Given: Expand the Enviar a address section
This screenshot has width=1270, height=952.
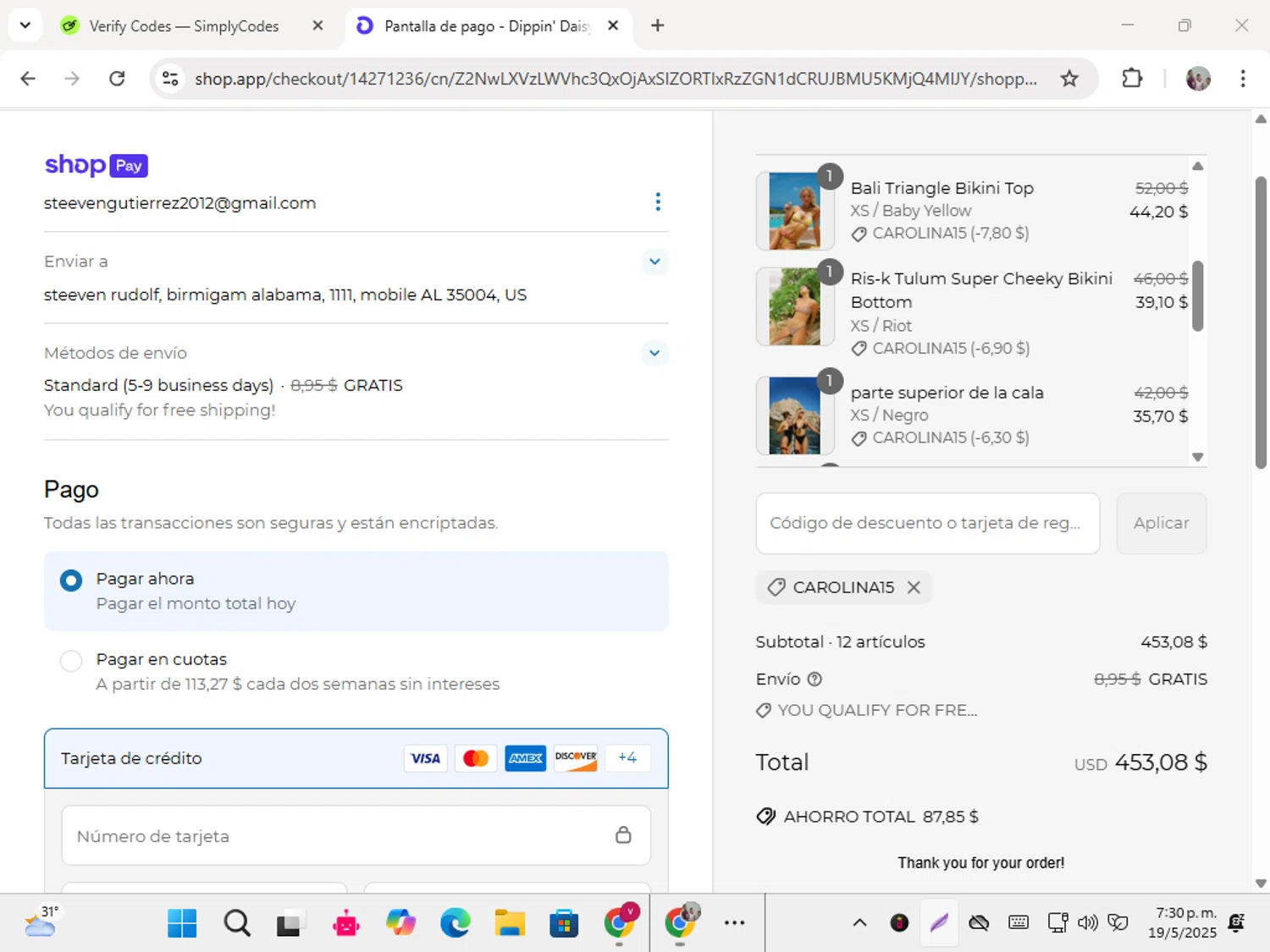Looking at the screenshot, I should pyautogui.click(x=654, y=261).
